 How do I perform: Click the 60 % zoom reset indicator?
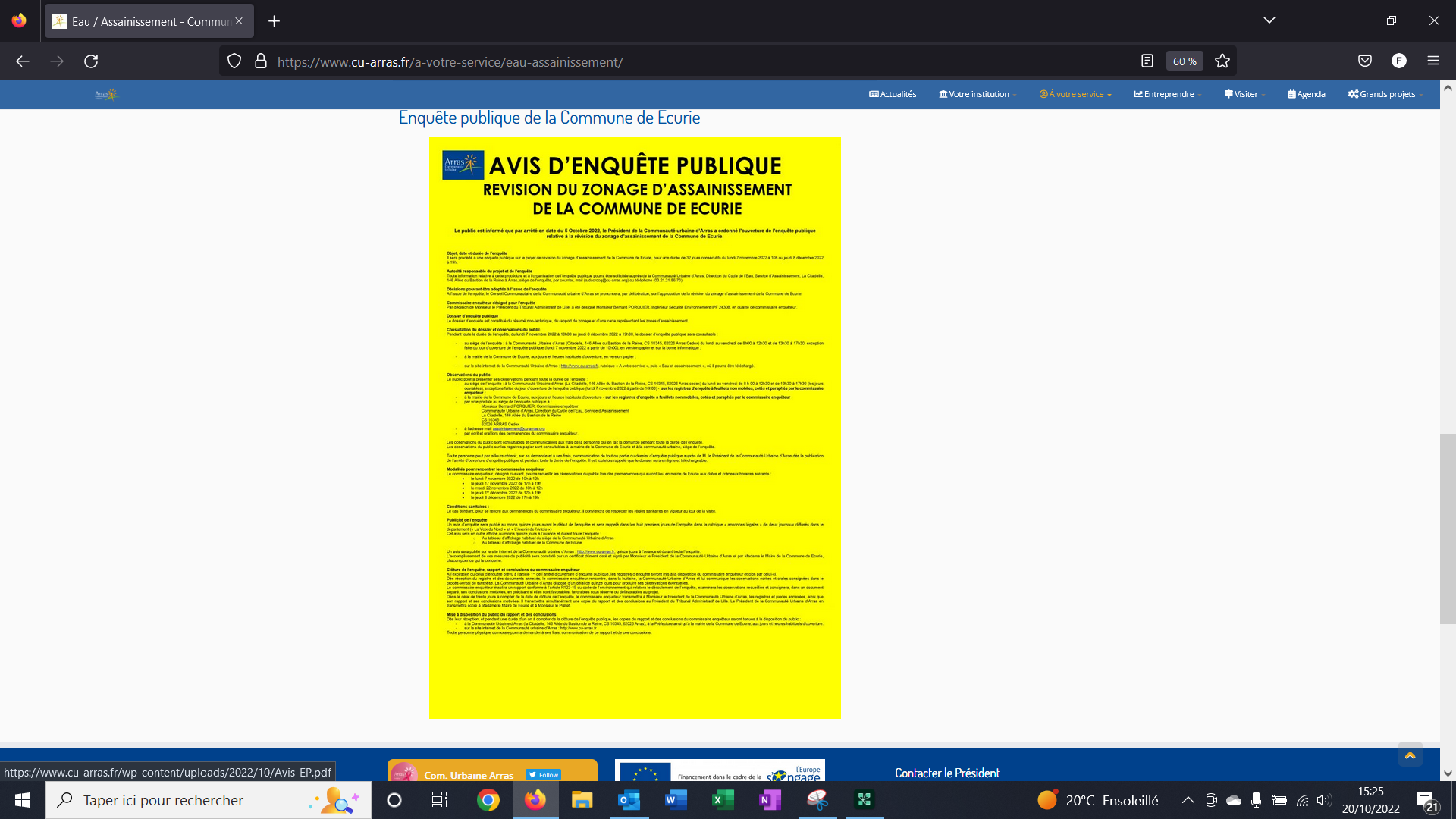tap(1185, 61)
